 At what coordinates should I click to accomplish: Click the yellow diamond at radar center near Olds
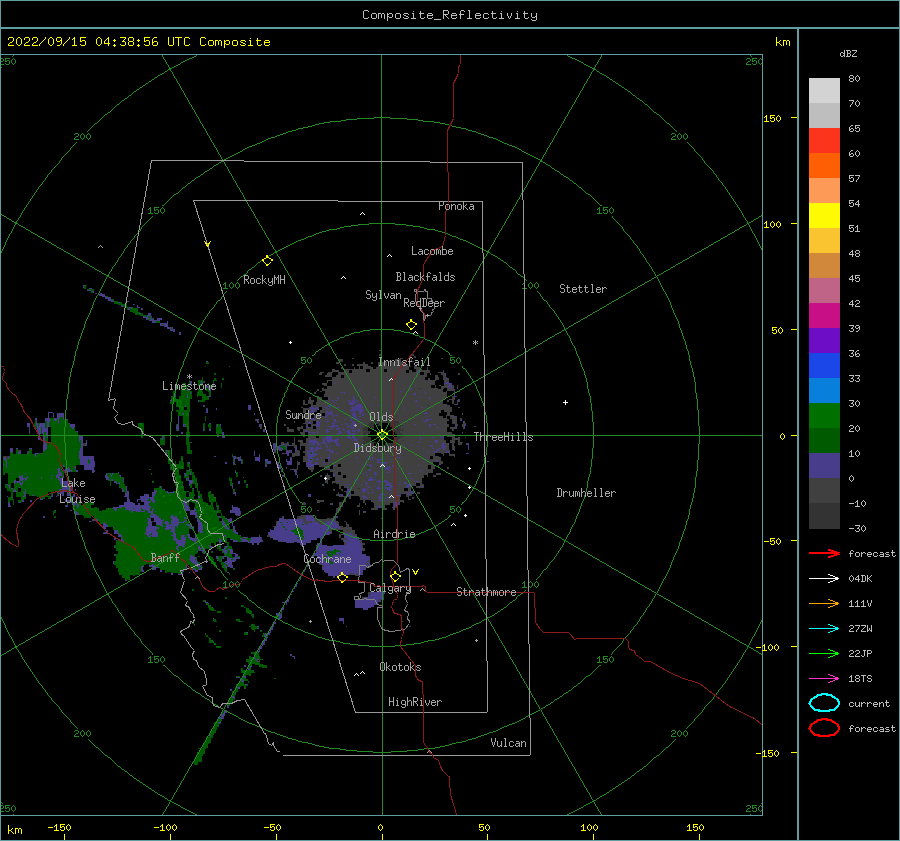(x=382, y=435)
